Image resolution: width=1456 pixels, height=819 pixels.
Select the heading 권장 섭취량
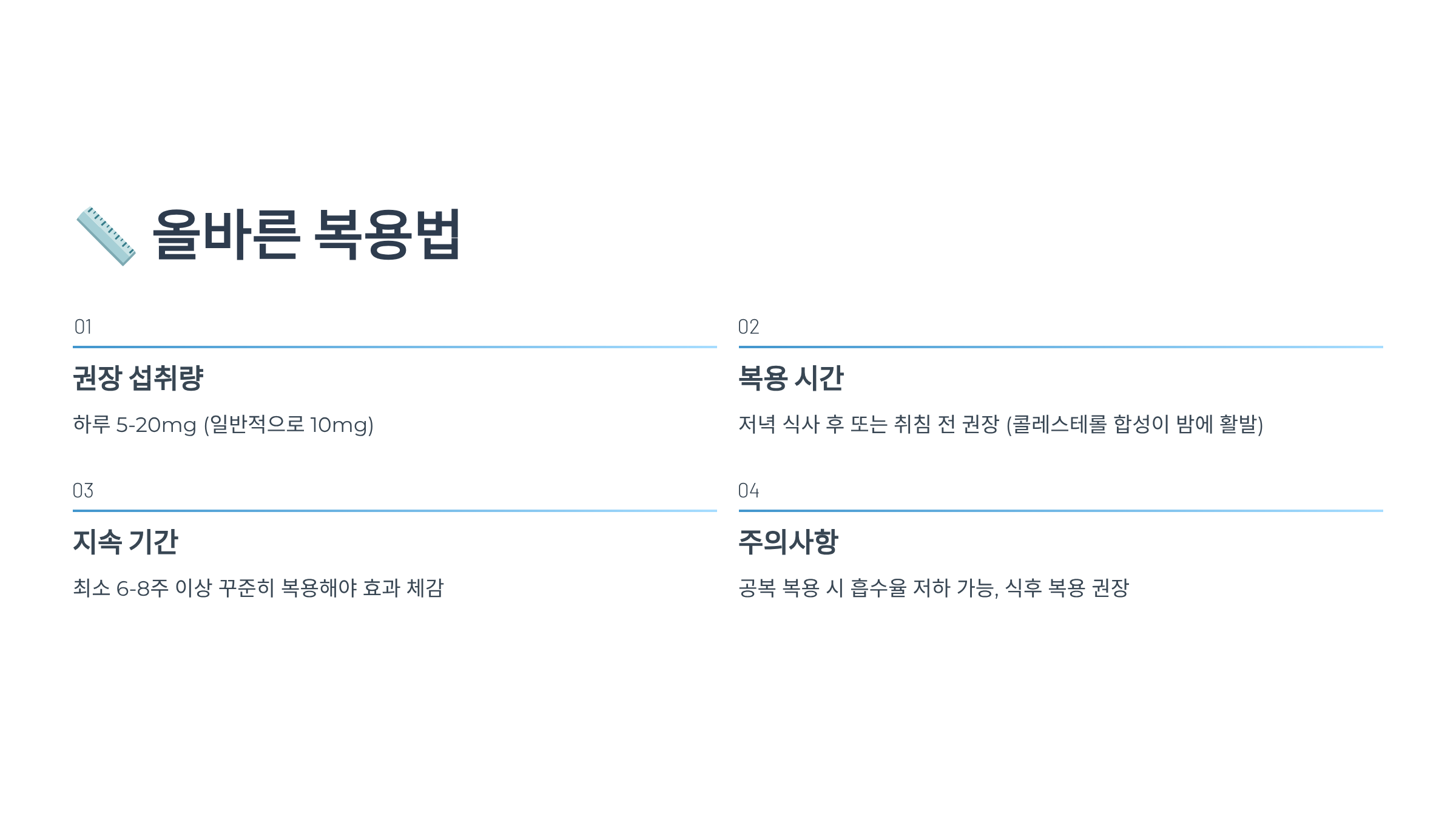pos(138,378)
